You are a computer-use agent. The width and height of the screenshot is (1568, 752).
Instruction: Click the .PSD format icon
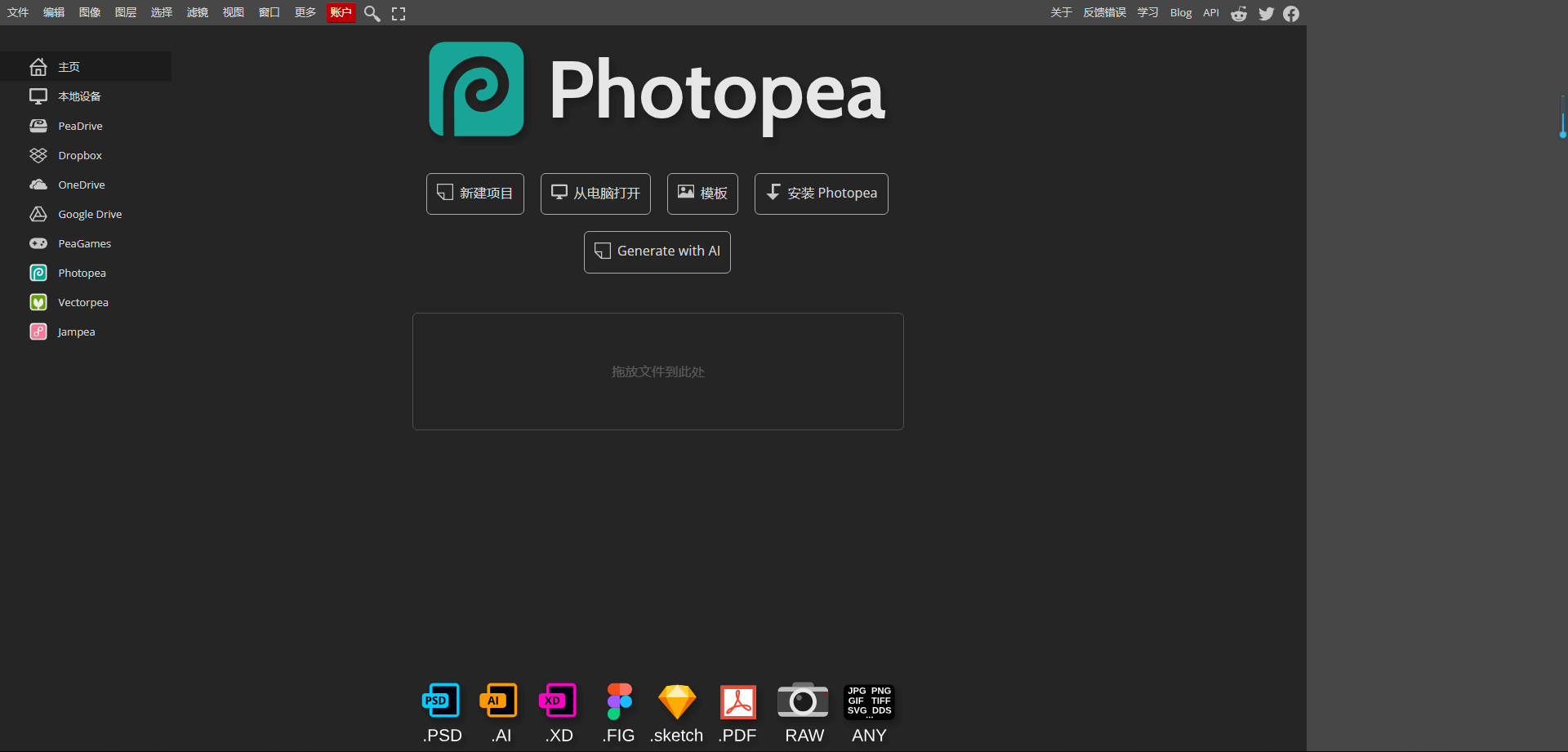[x=442, y=701]
